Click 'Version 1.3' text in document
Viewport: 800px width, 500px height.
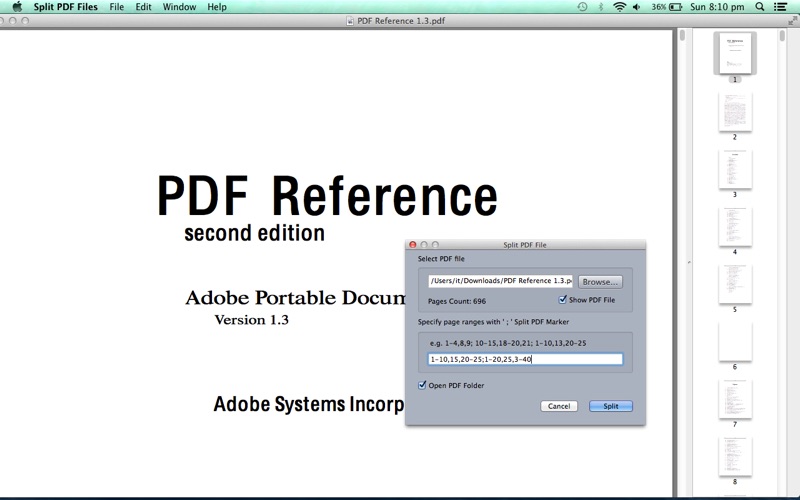252,320
